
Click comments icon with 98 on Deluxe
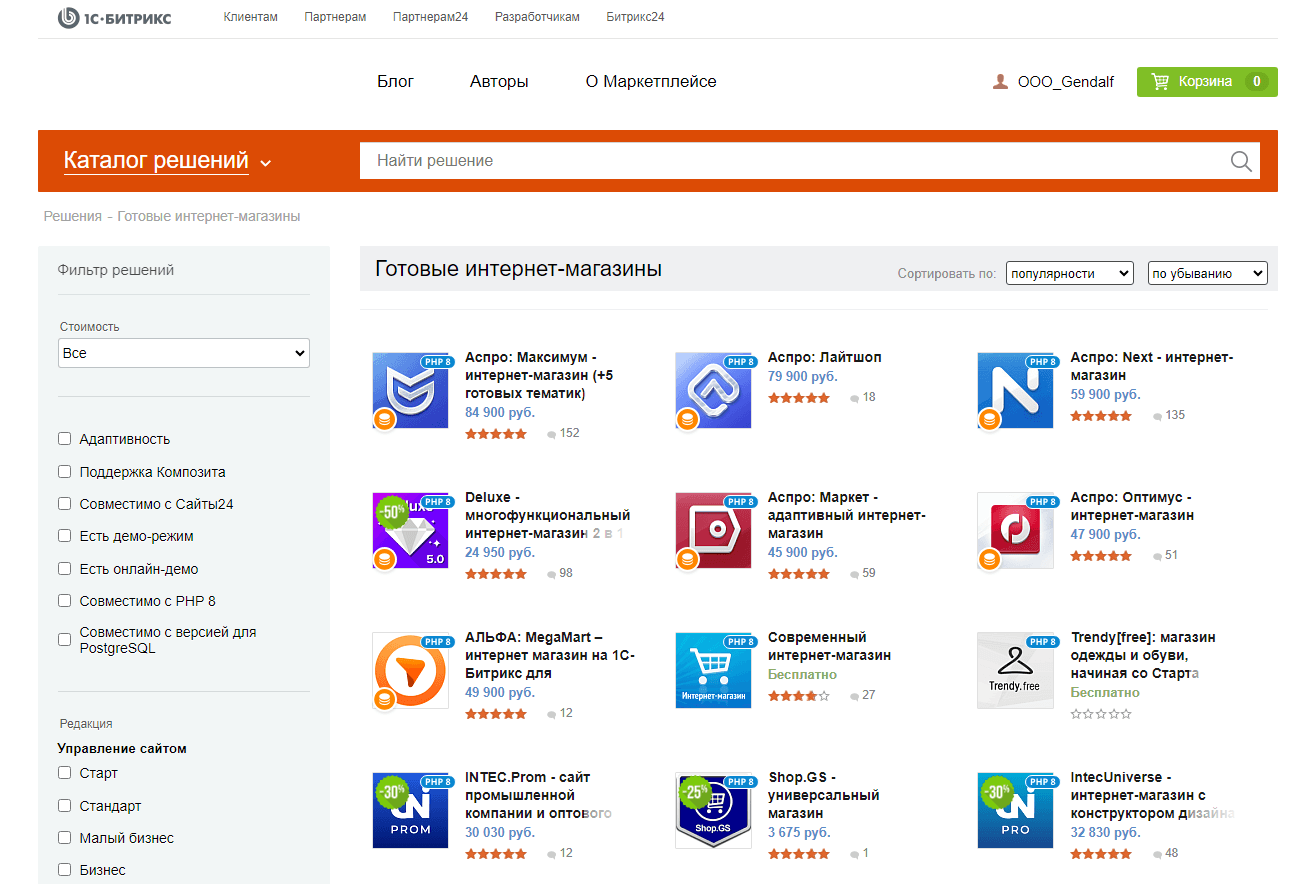coord(552,574)
